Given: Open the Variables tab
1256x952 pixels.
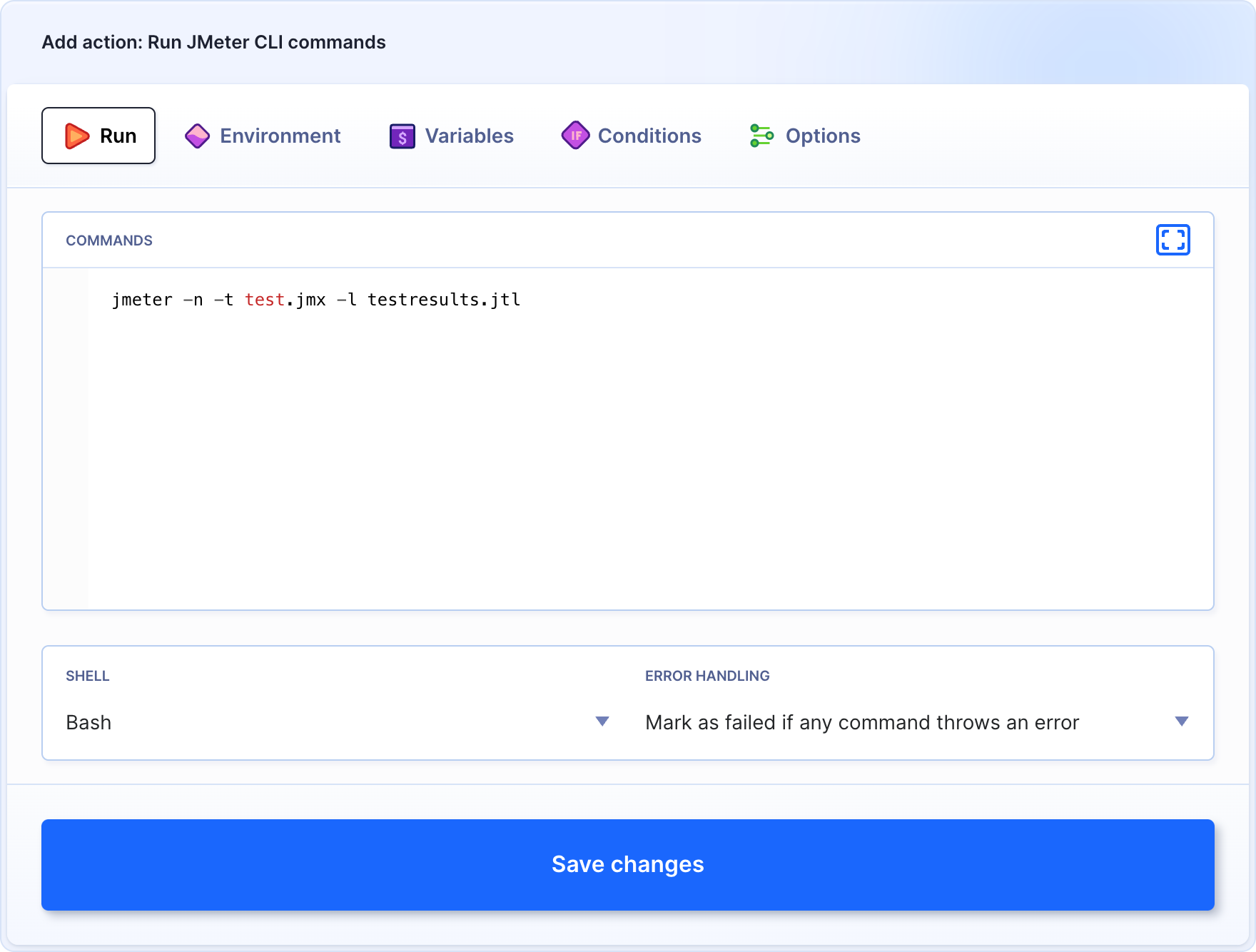Looking at the screenshot, I should pos(451,136).
